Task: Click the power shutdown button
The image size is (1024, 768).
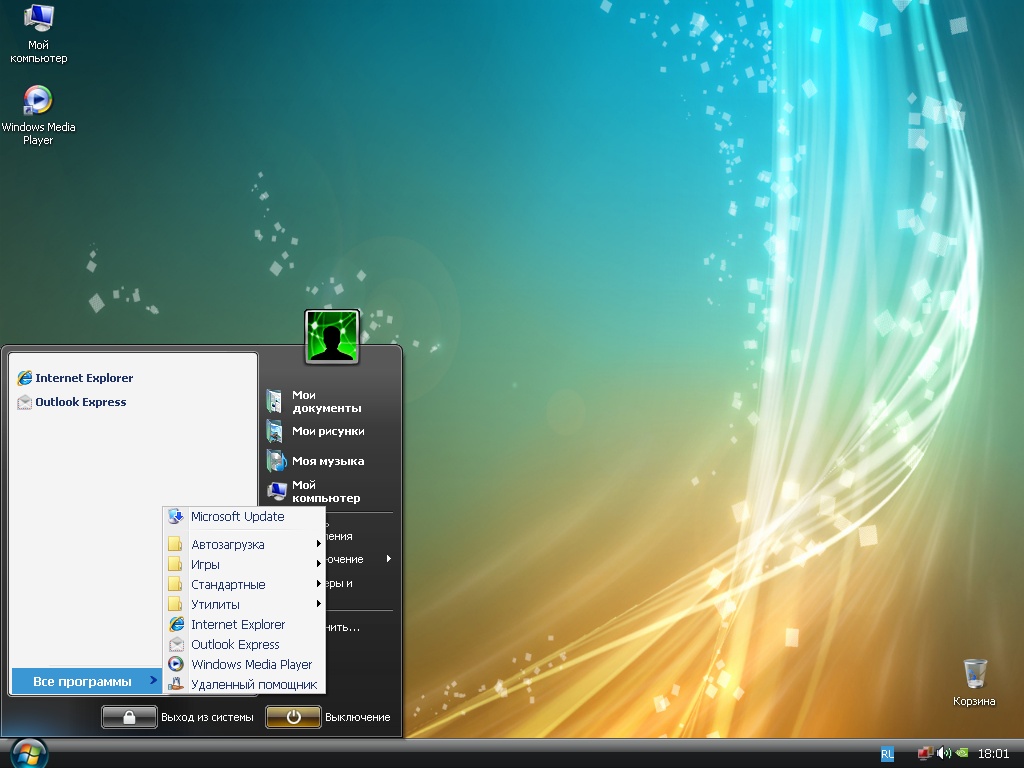Action: click(x=293, y=717)
